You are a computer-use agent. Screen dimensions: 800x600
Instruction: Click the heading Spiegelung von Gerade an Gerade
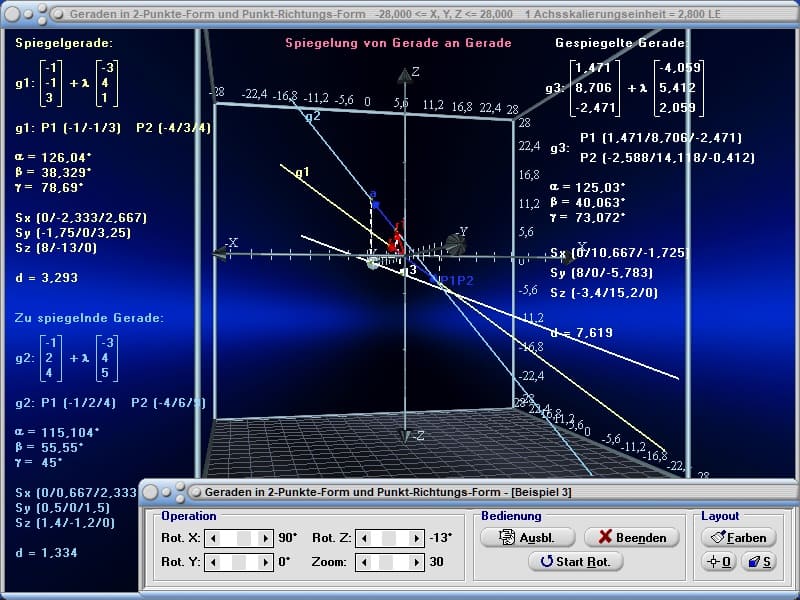pos(398,43)
